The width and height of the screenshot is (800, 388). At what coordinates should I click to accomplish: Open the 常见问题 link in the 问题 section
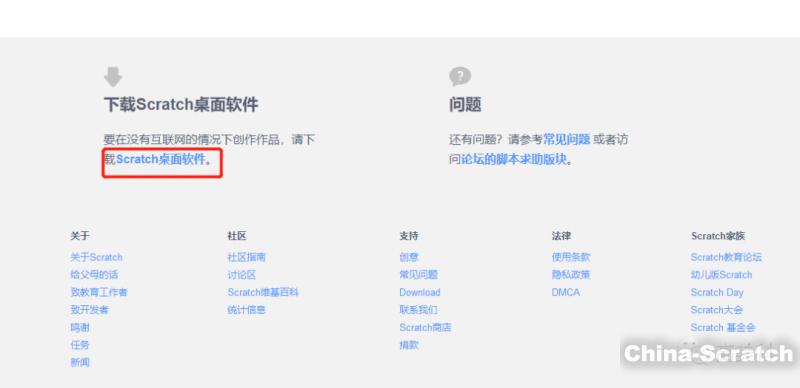coord(566,139)
